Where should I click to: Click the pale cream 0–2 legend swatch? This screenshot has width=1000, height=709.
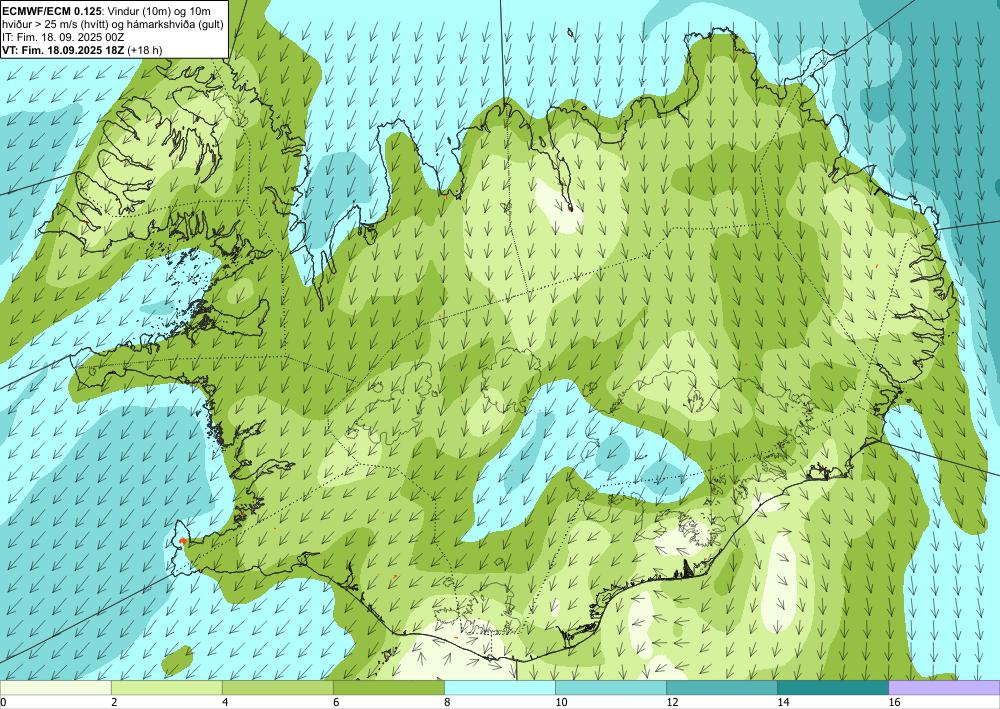pos(55,688)
